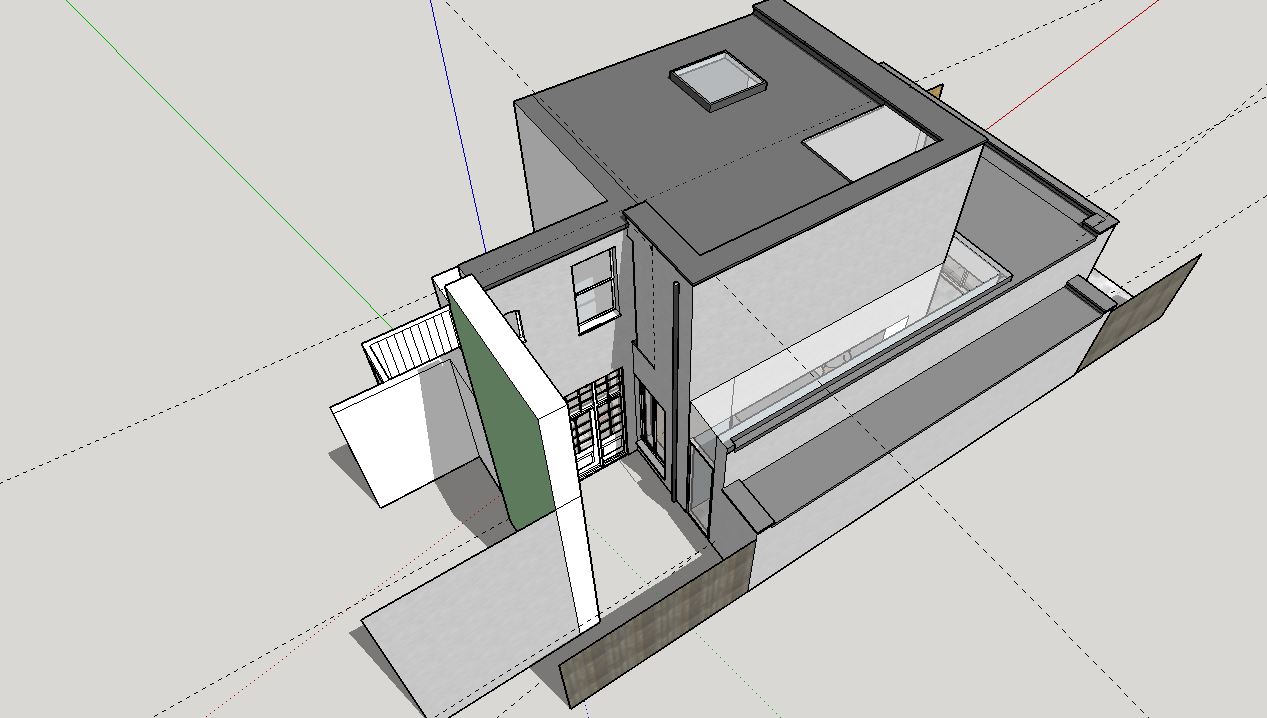
Task: Click the upper floor sash window
Action: point(594,288)
